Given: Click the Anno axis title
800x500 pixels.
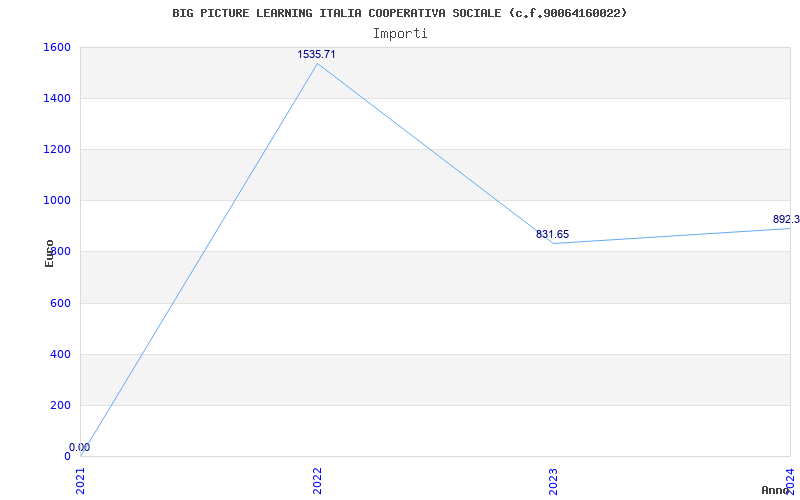Looking at the screenshot, I should 775,490.
